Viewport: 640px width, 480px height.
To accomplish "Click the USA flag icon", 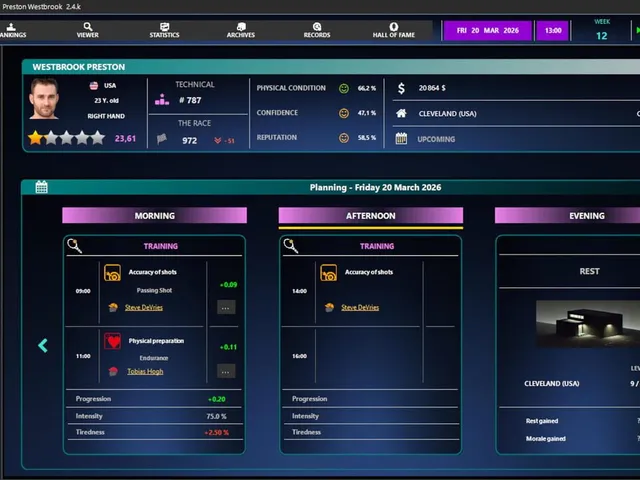I will (x=94, y=86).
